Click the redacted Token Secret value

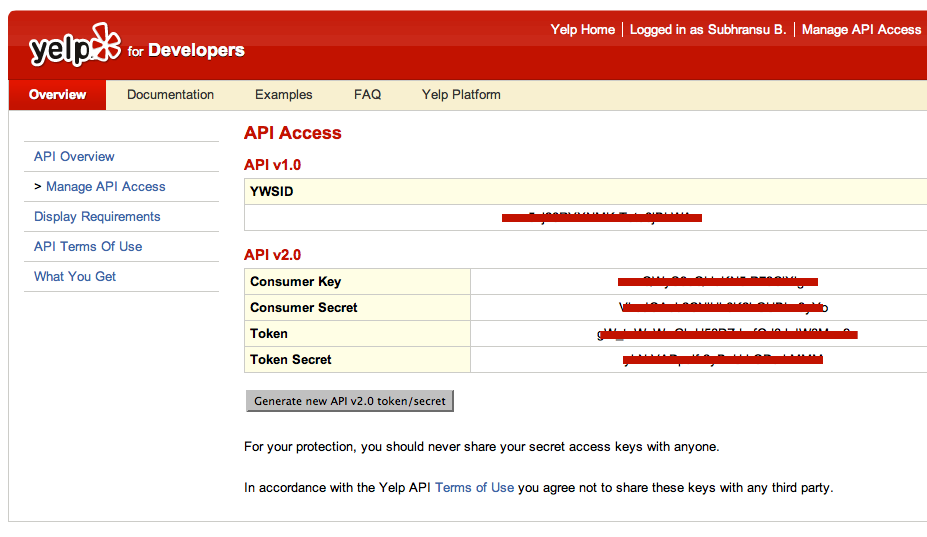722,360
